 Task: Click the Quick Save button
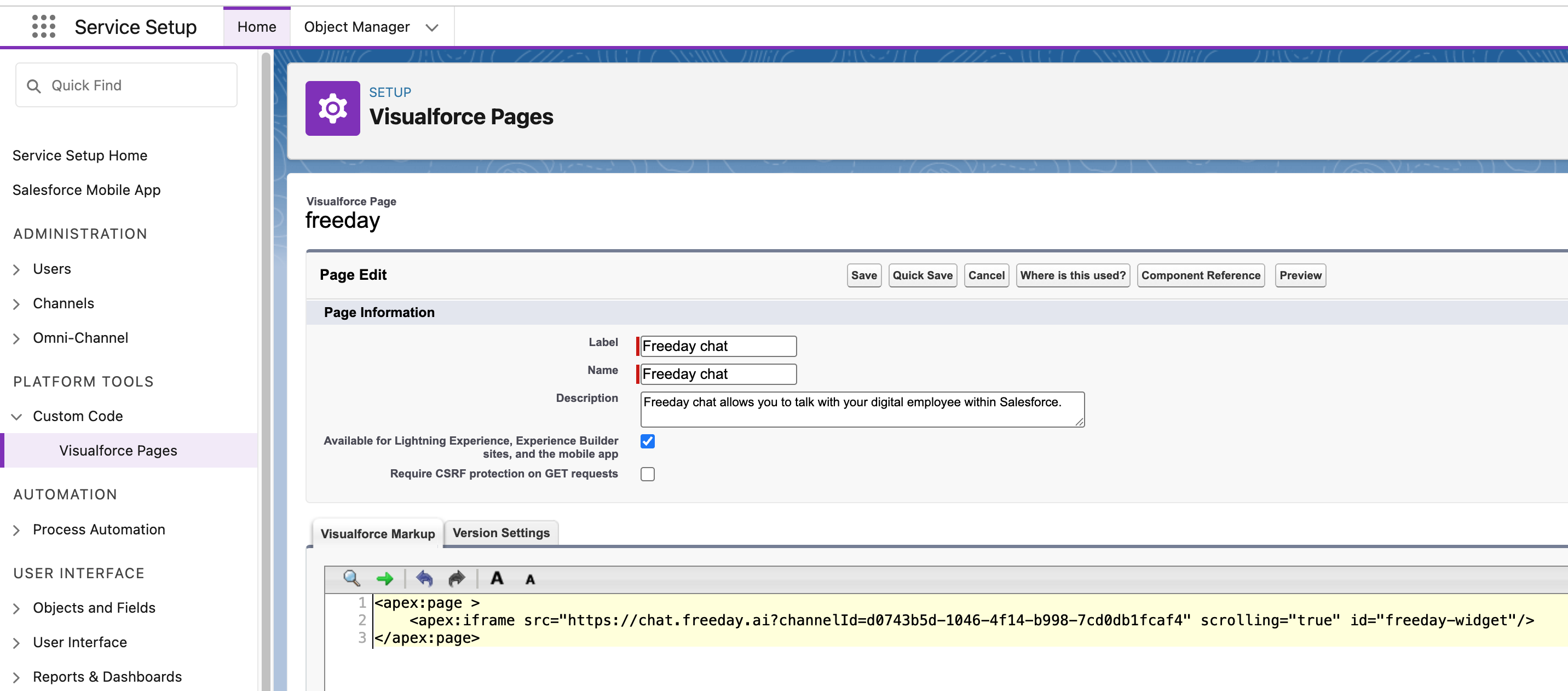tap(922, 275)
